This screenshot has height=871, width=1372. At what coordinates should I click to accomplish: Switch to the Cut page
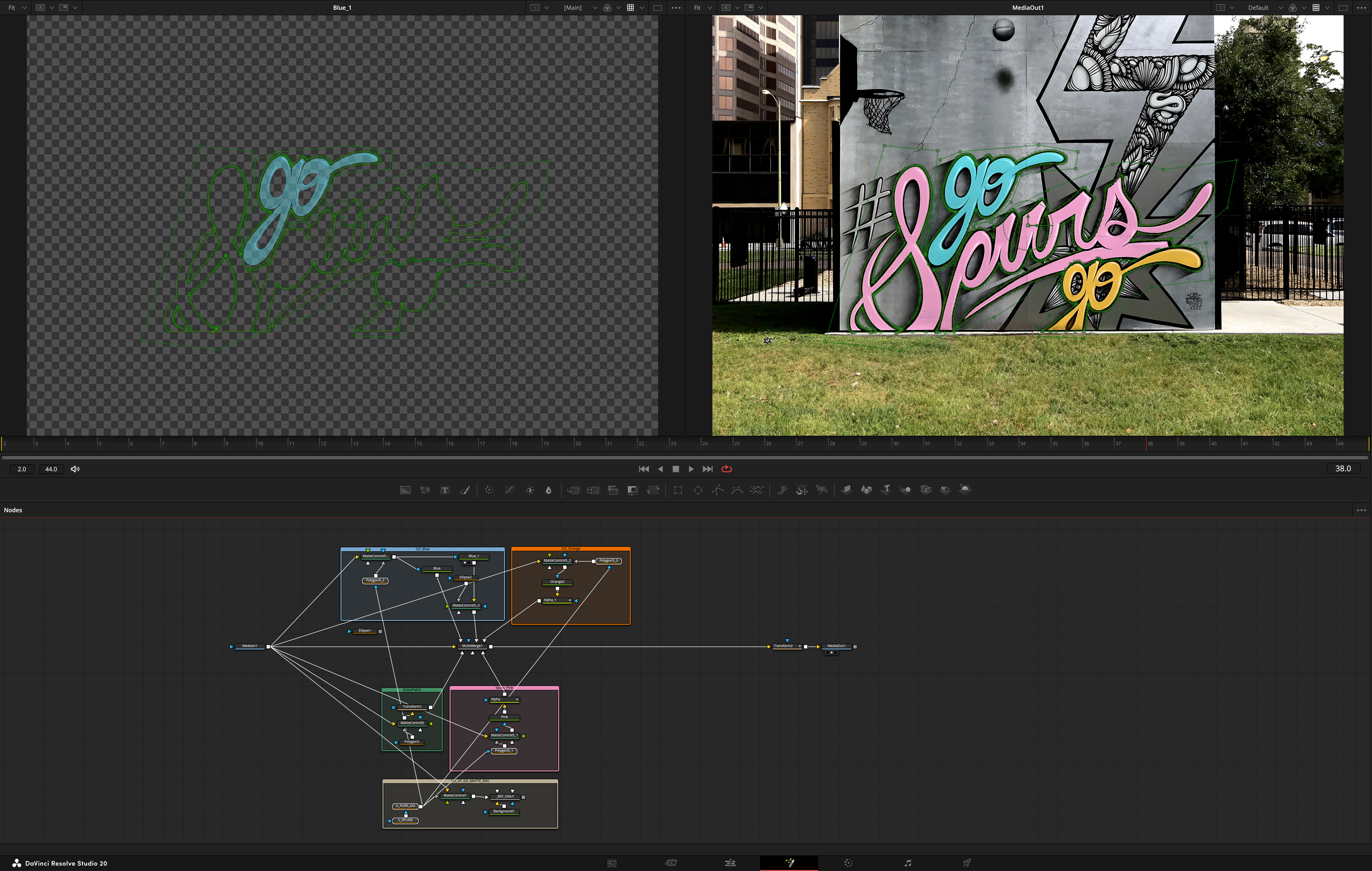671,863
